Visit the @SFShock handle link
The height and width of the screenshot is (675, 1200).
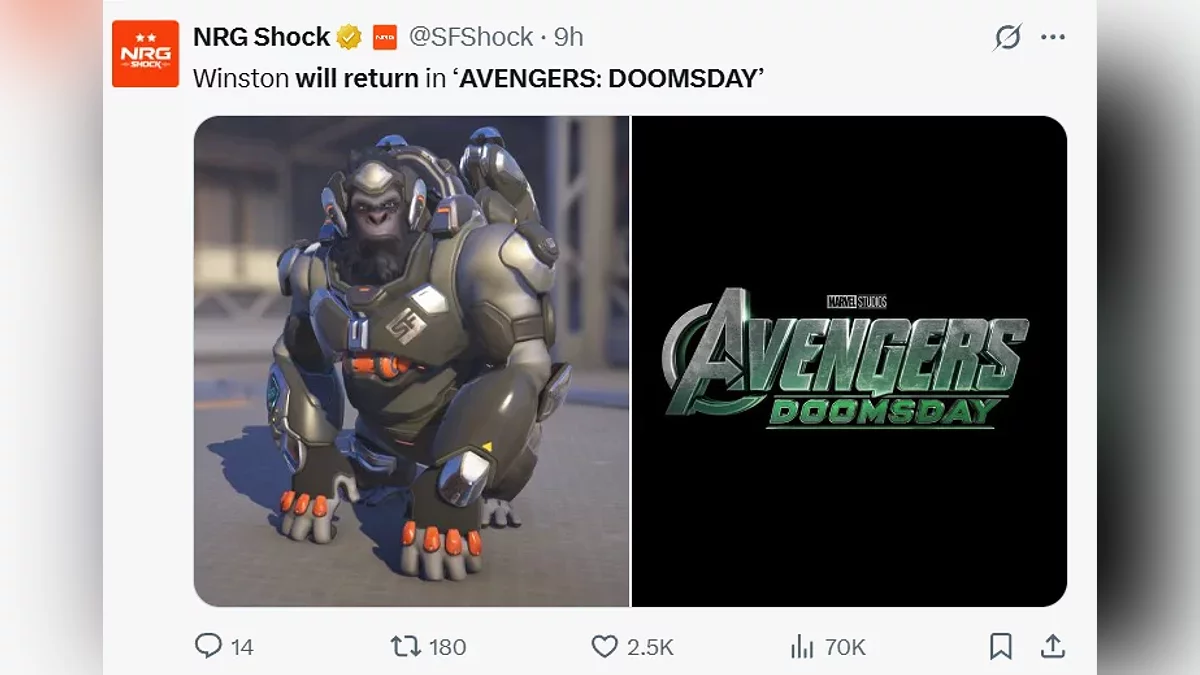click(470, 38)
